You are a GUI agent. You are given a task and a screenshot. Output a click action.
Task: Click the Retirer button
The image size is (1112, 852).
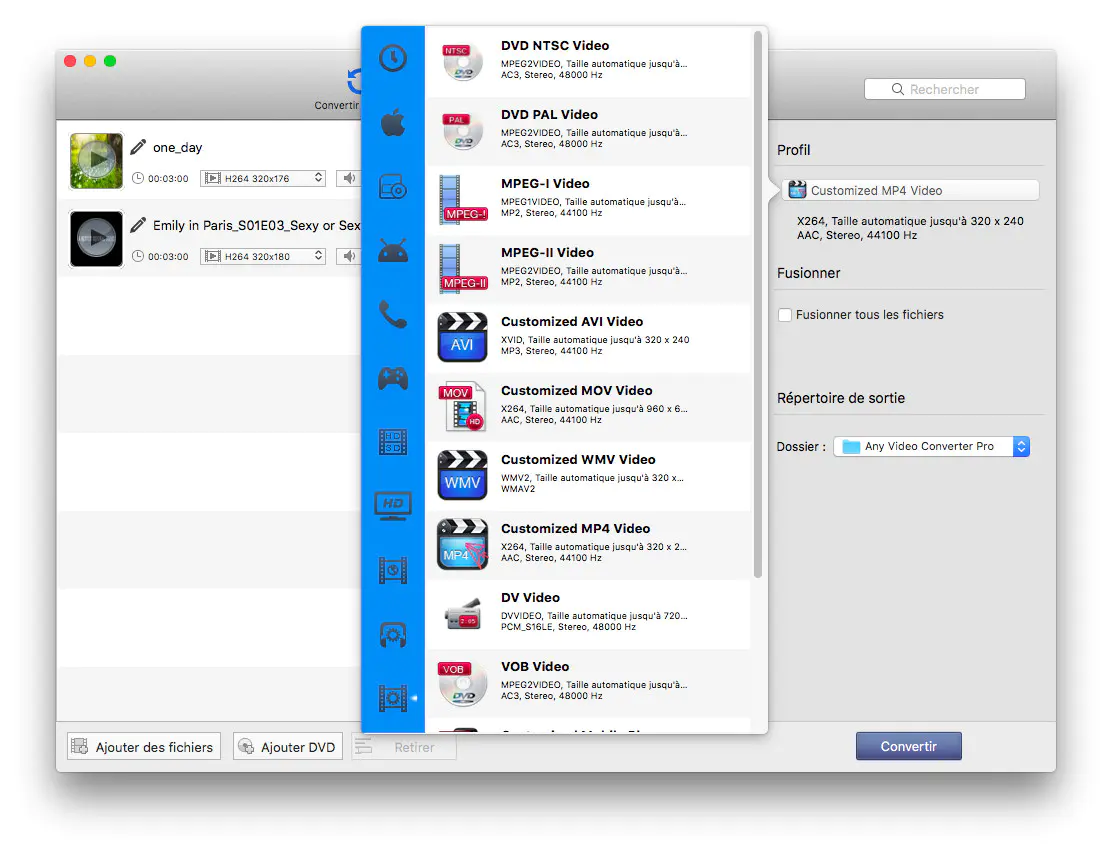tap(404, 747)
